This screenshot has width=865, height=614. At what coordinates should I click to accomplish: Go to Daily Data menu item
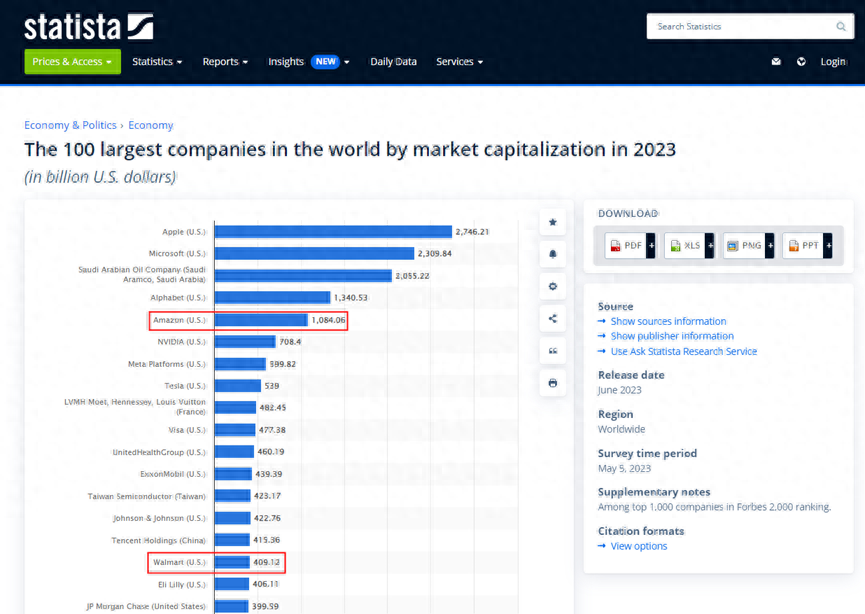click(x=393, y=62)
